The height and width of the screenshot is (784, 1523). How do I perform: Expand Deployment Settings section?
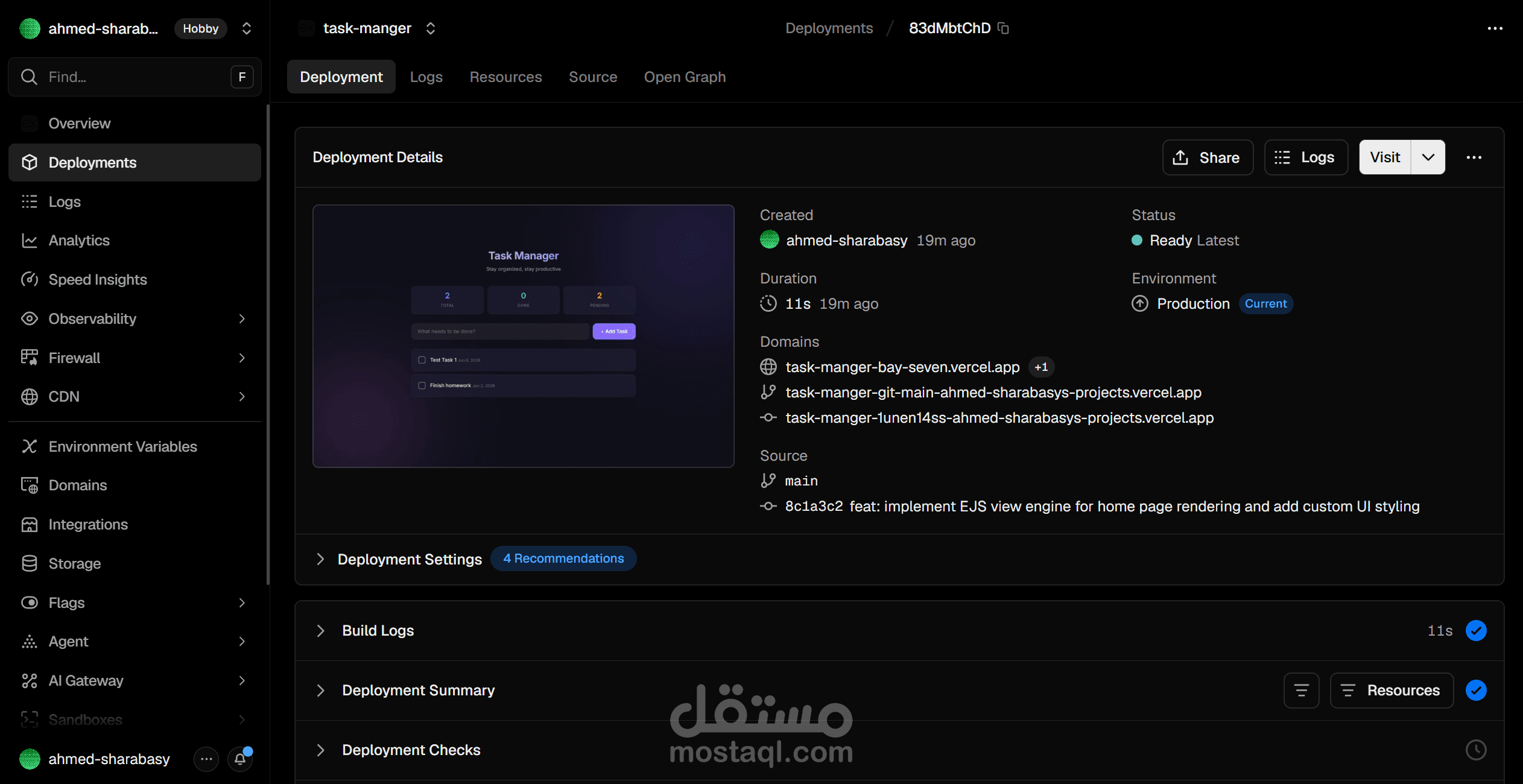click(320, 559)
